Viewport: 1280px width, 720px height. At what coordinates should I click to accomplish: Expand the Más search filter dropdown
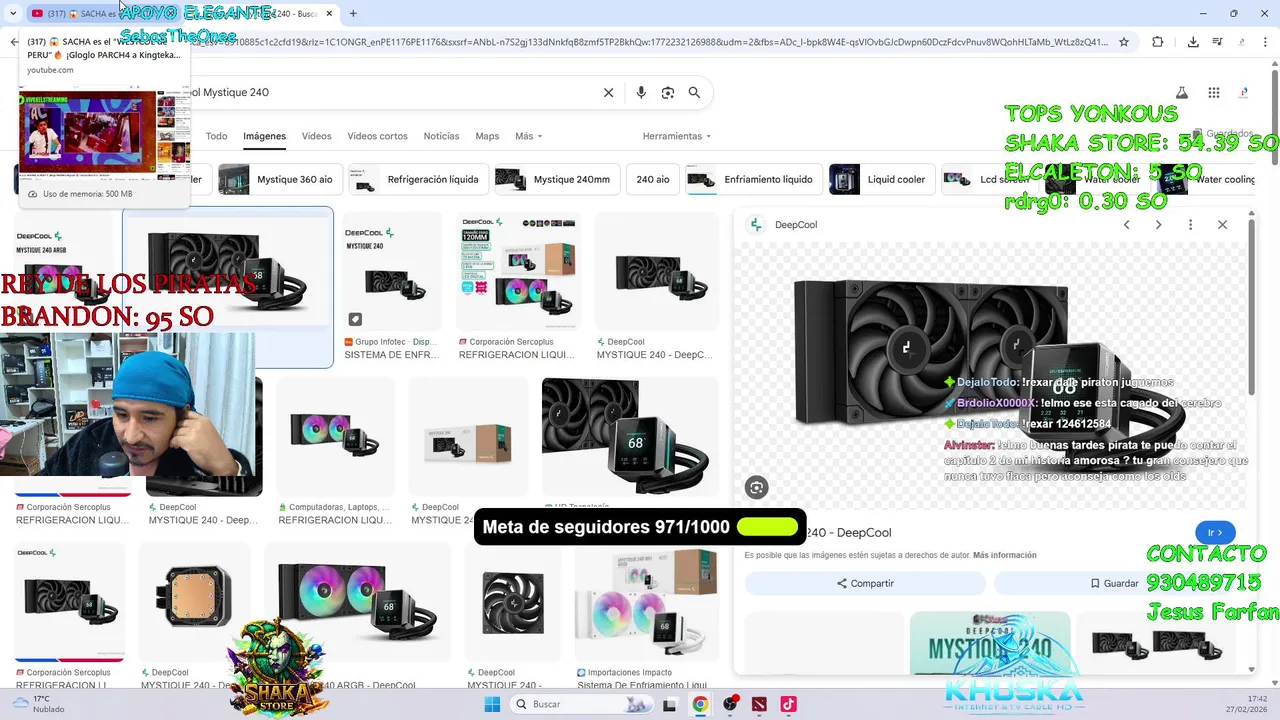[x=528, y=136]
